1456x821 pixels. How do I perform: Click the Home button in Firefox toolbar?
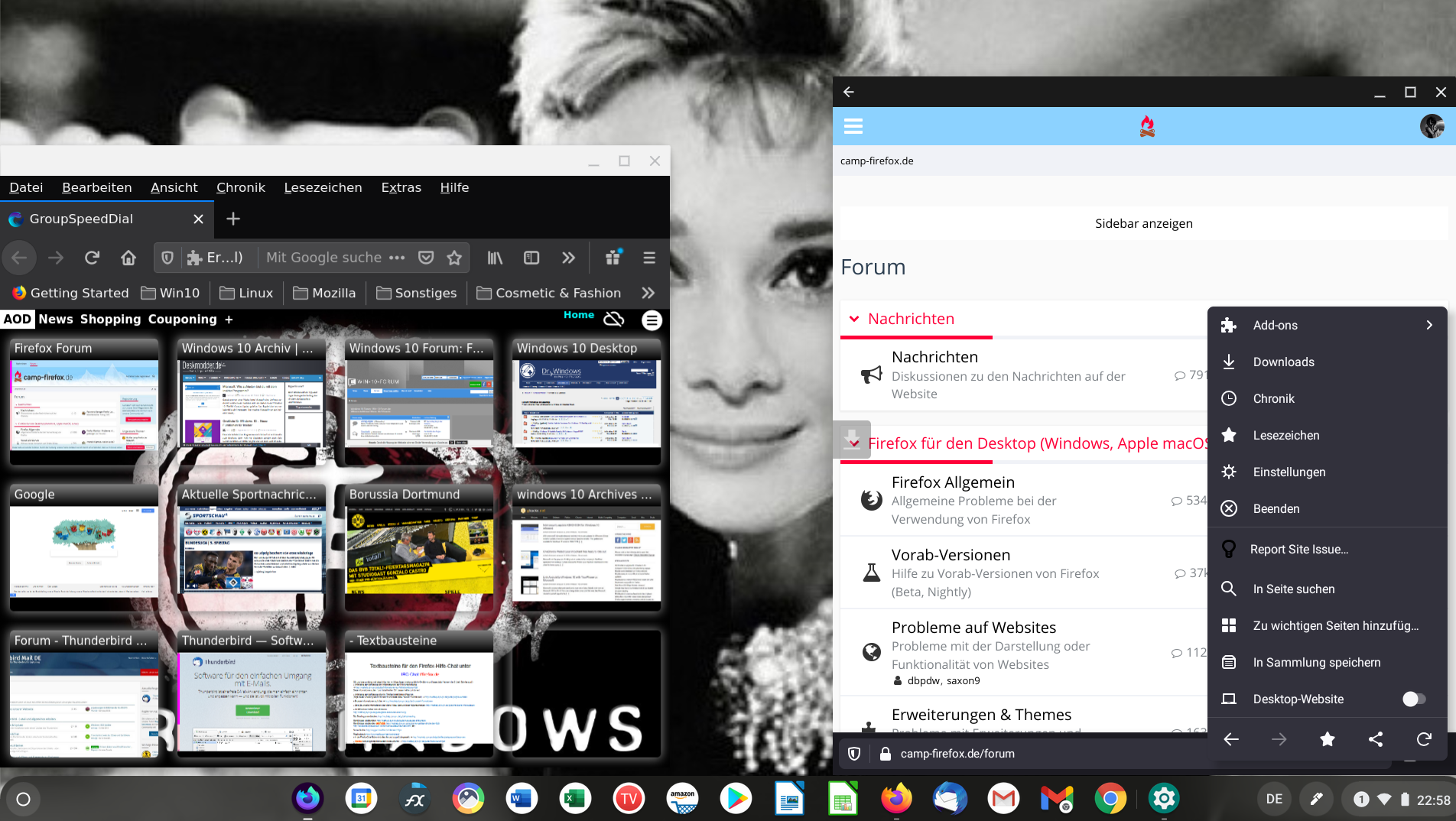128,258
